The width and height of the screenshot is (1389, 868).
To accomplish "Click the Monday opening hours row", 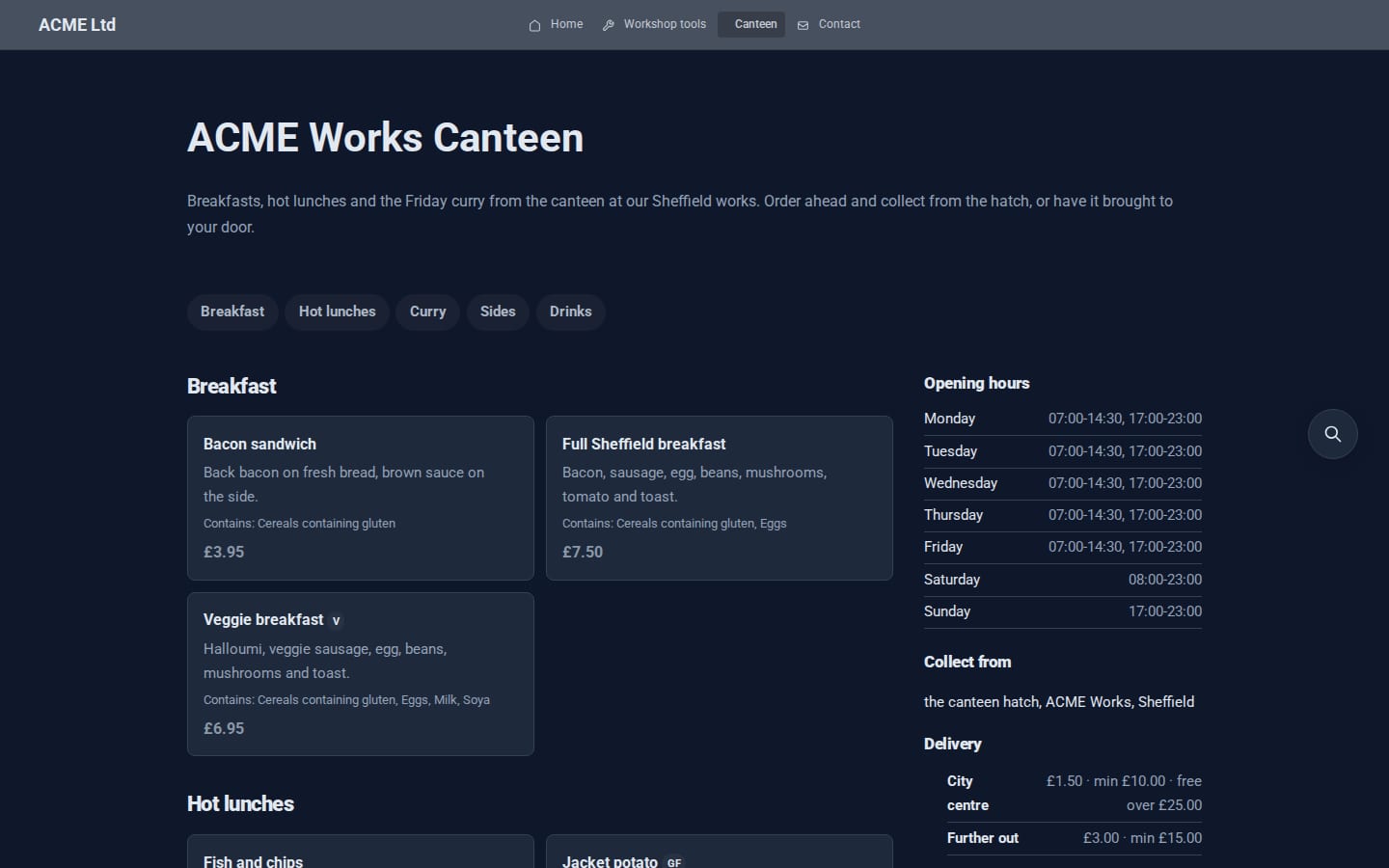I will pos(1063,419).
